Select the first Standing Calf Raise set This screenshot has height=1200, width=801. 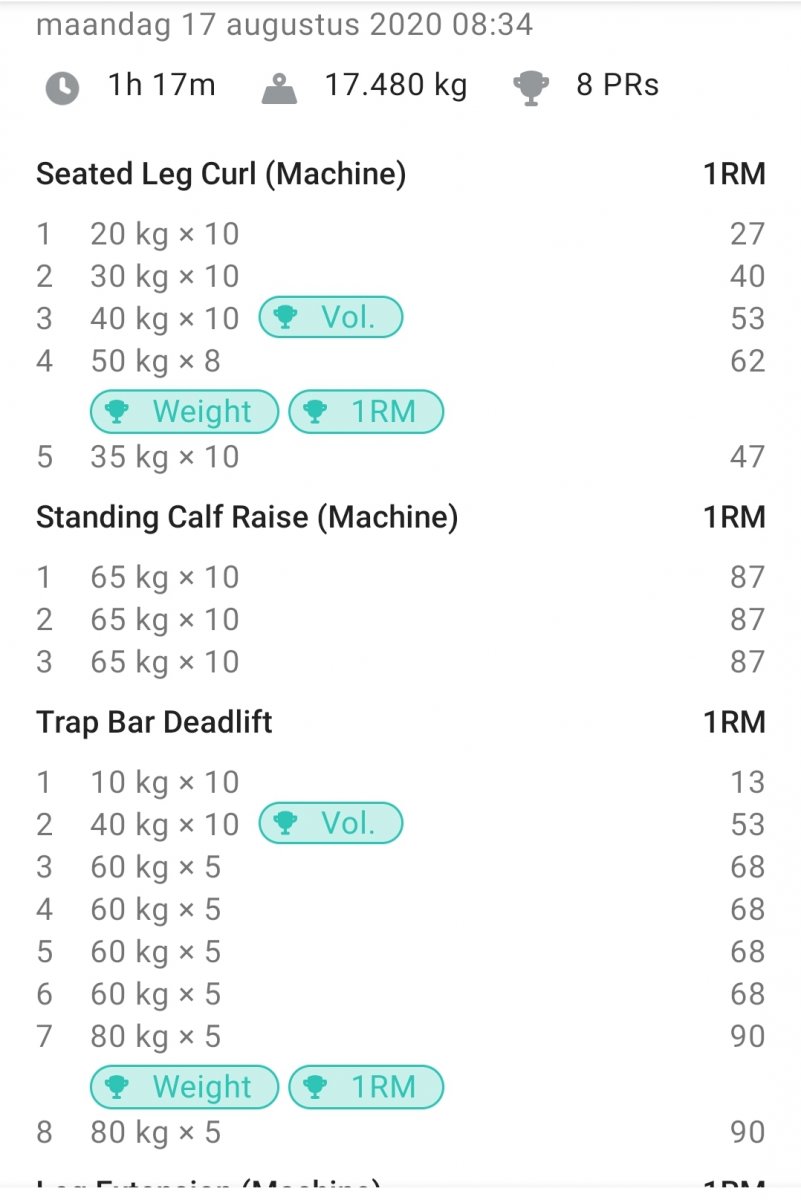(165, 577)
